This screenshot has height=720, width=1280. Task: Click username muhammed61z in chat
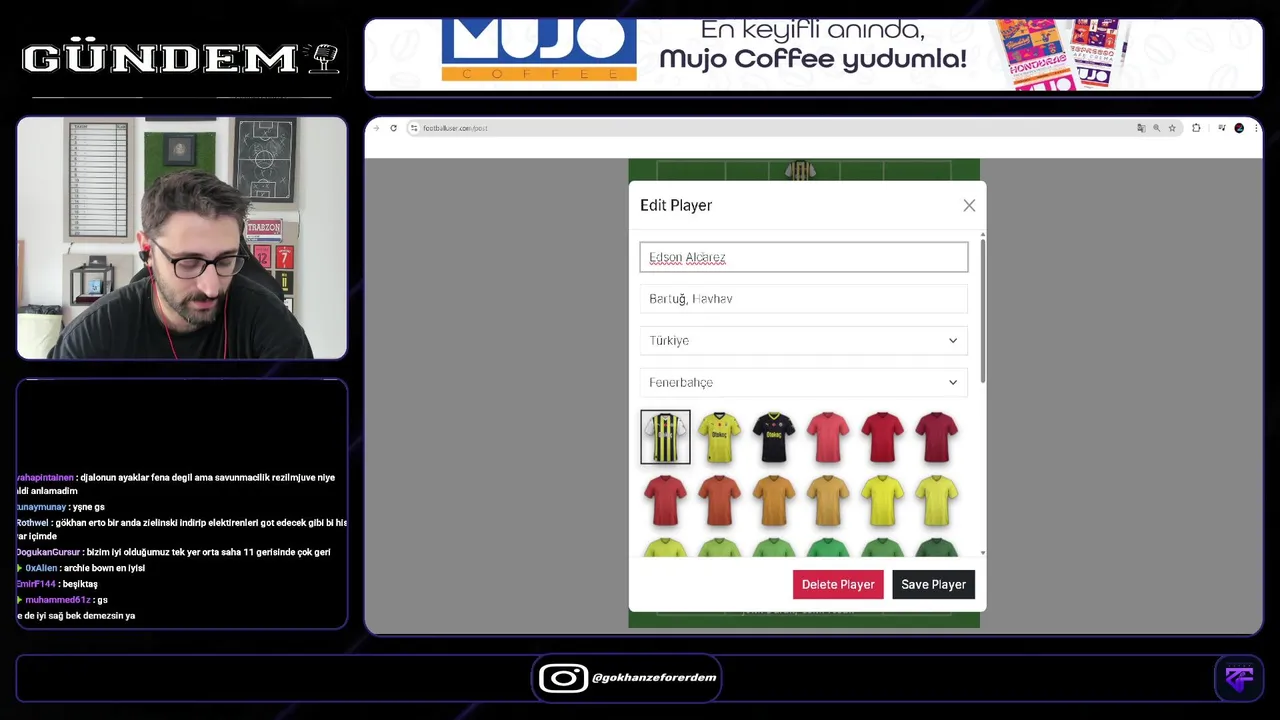[58, 600]
